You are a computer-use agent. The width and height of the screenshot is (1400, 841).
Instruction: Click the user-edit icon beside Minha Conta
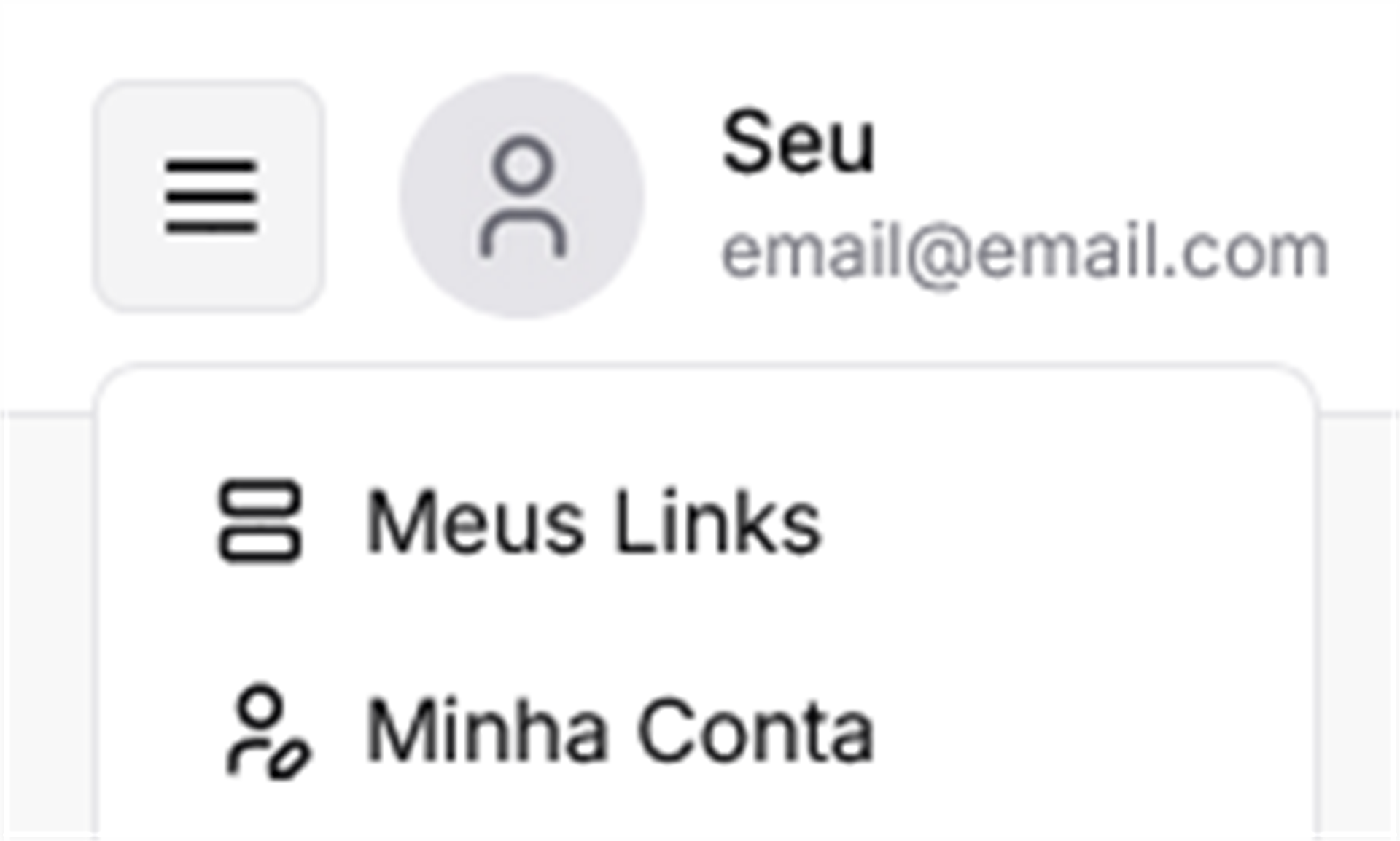[x=268, y=732]
